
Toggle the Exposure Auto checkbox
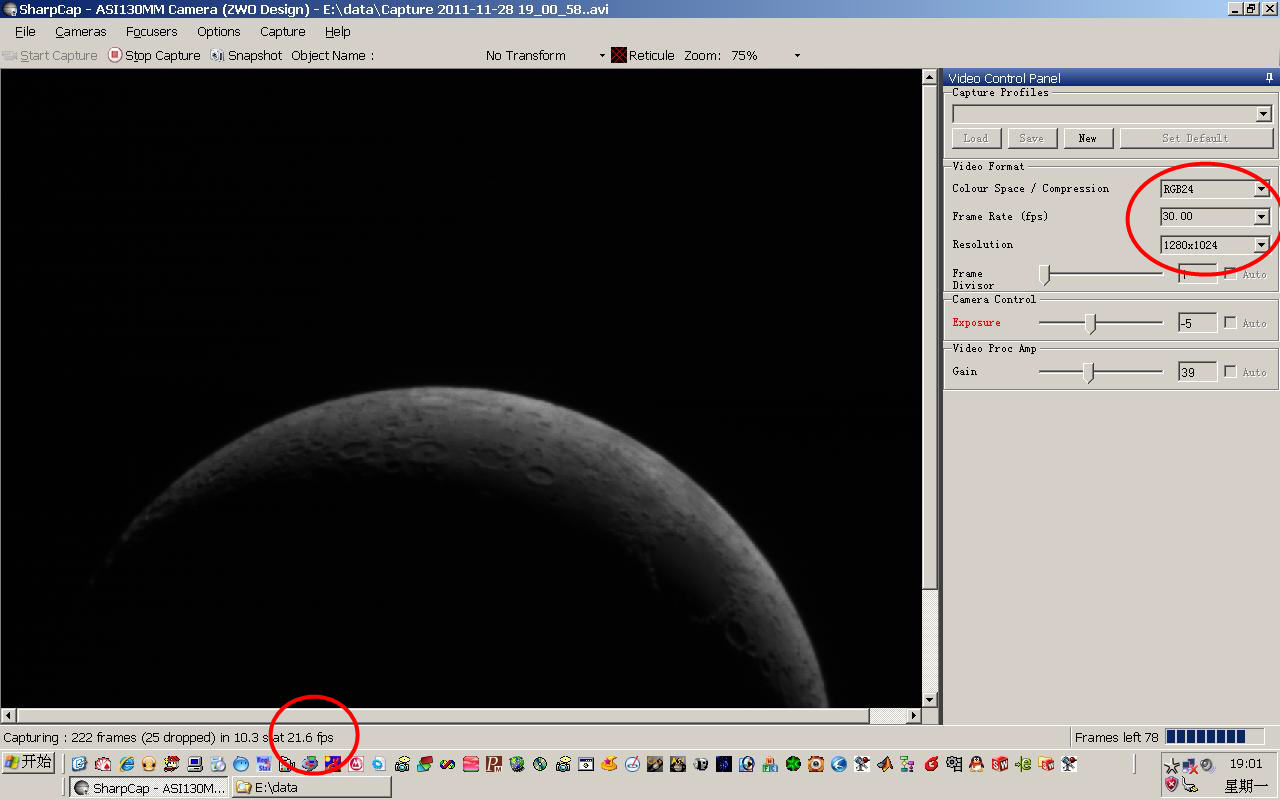(1230, 322)
